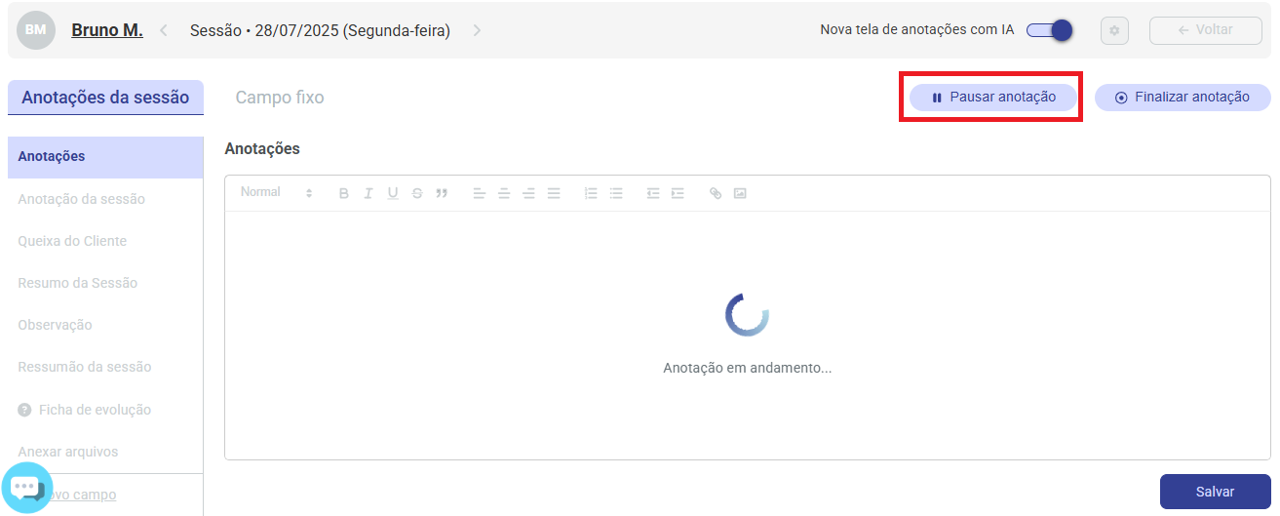Click the help icon beside Ficha de evolução

tap(25, 410)
